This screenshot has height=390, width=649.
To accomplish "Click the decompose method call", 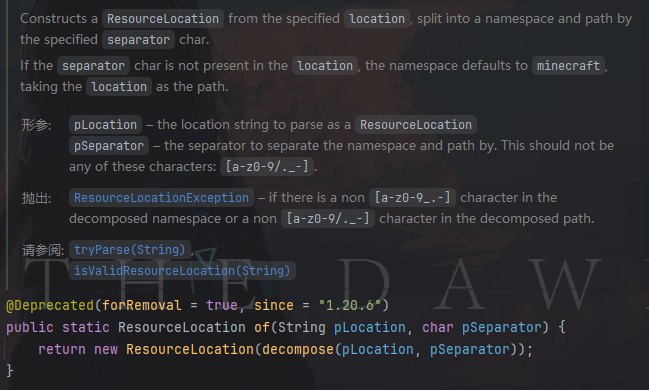I will point(298,349).
